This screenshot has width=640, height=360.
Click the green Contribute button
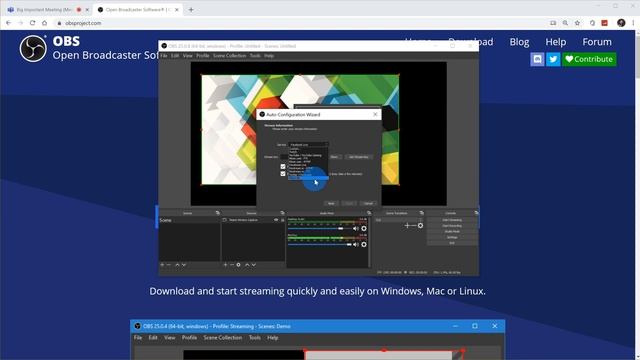(589, 59)
